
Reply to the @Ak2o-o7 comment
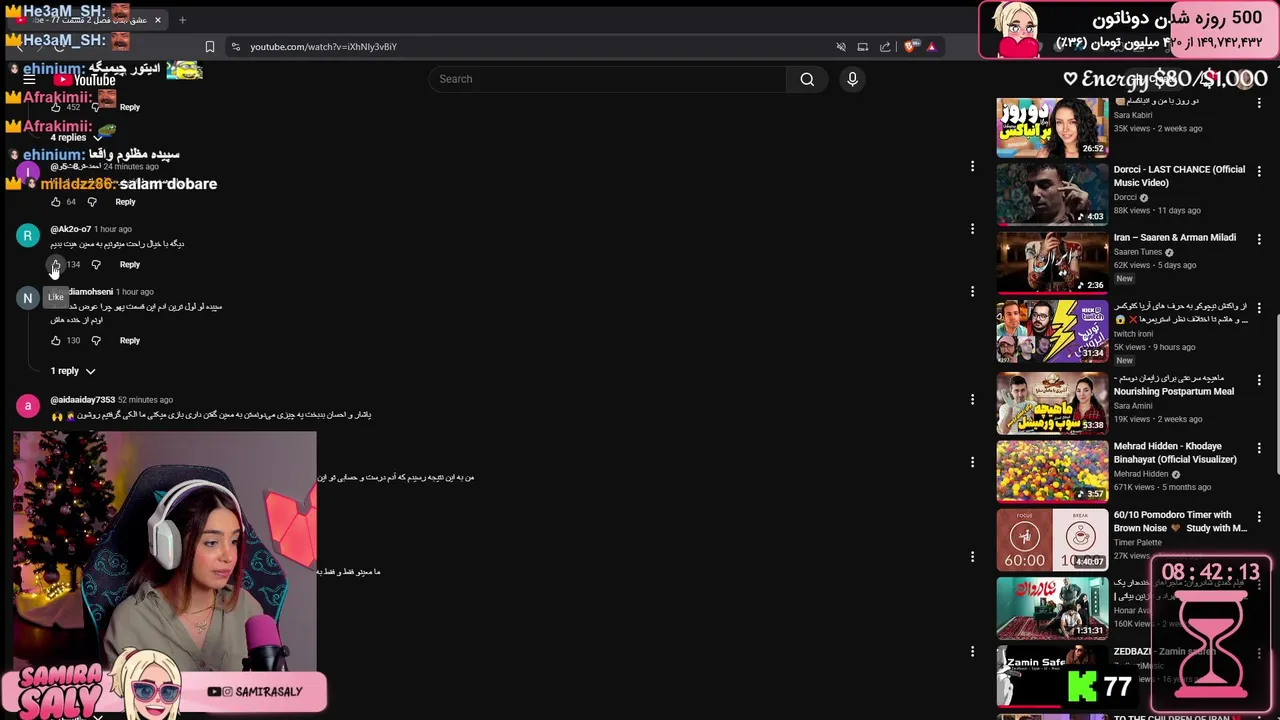coord(130,264)
